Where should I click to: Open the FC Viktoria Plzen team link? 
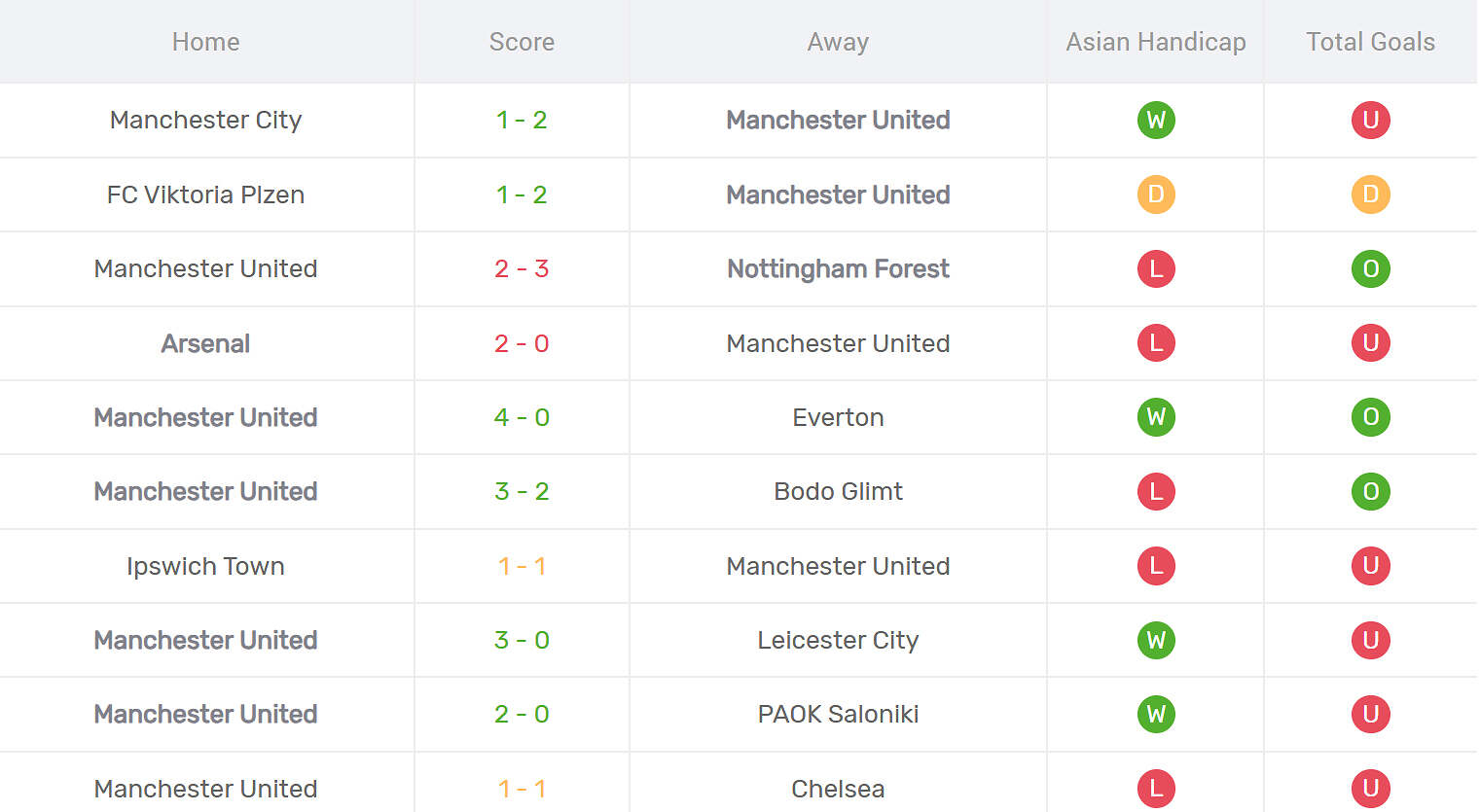(205, 194)
